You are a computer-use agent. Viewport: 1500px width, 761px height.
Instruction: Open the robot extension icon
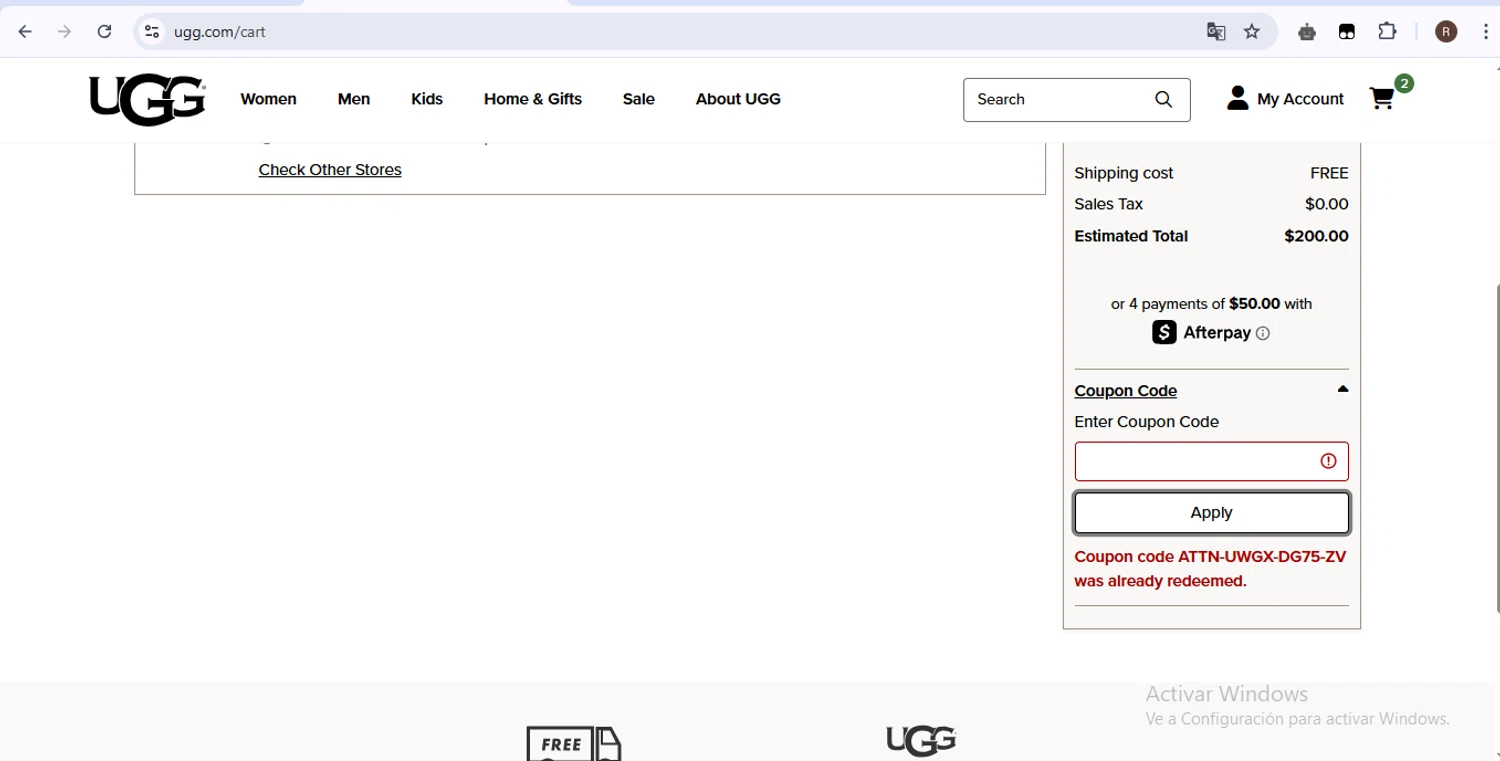pyautogui.click(x=1307, y=32)
